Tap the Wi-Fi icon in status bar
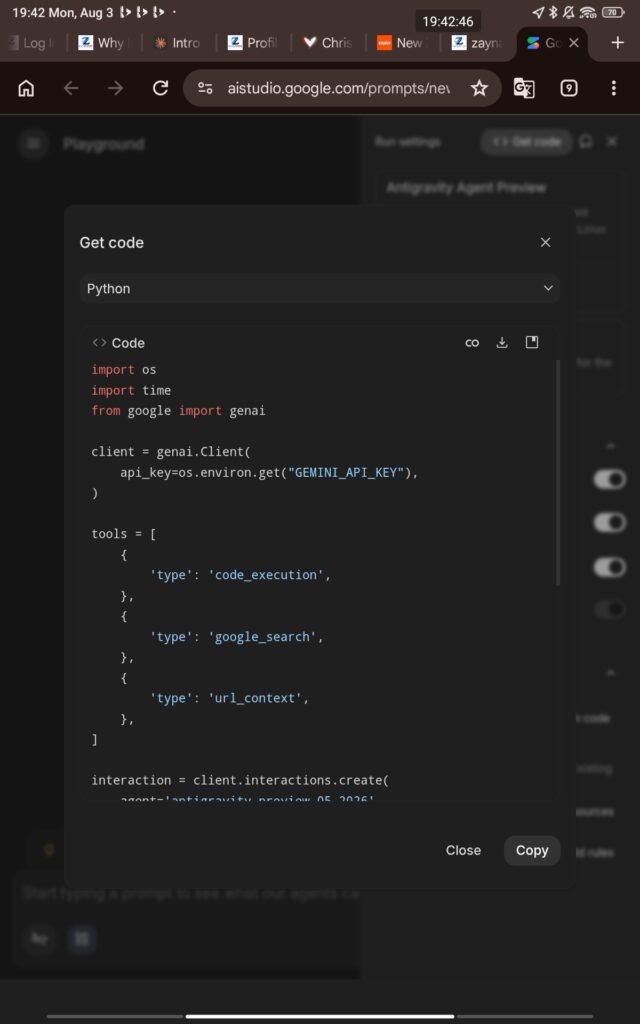The width and height of the screenshot is (640, 1024). tap(587, 12)
